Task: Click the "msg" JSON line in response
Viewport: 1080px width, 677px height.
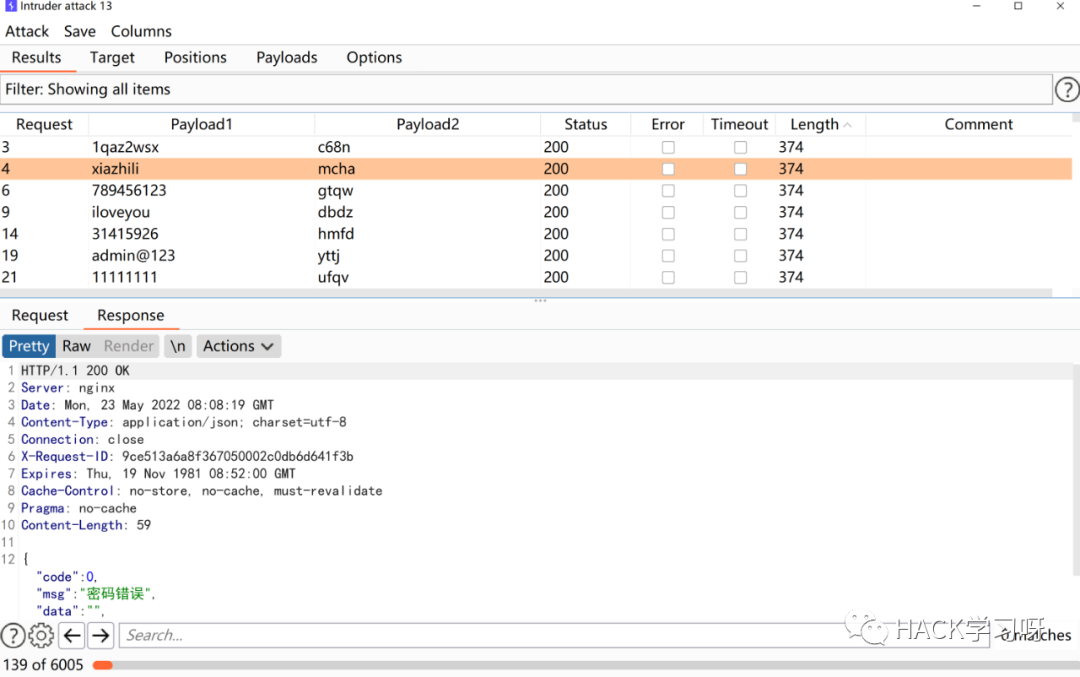Action: 96,594
